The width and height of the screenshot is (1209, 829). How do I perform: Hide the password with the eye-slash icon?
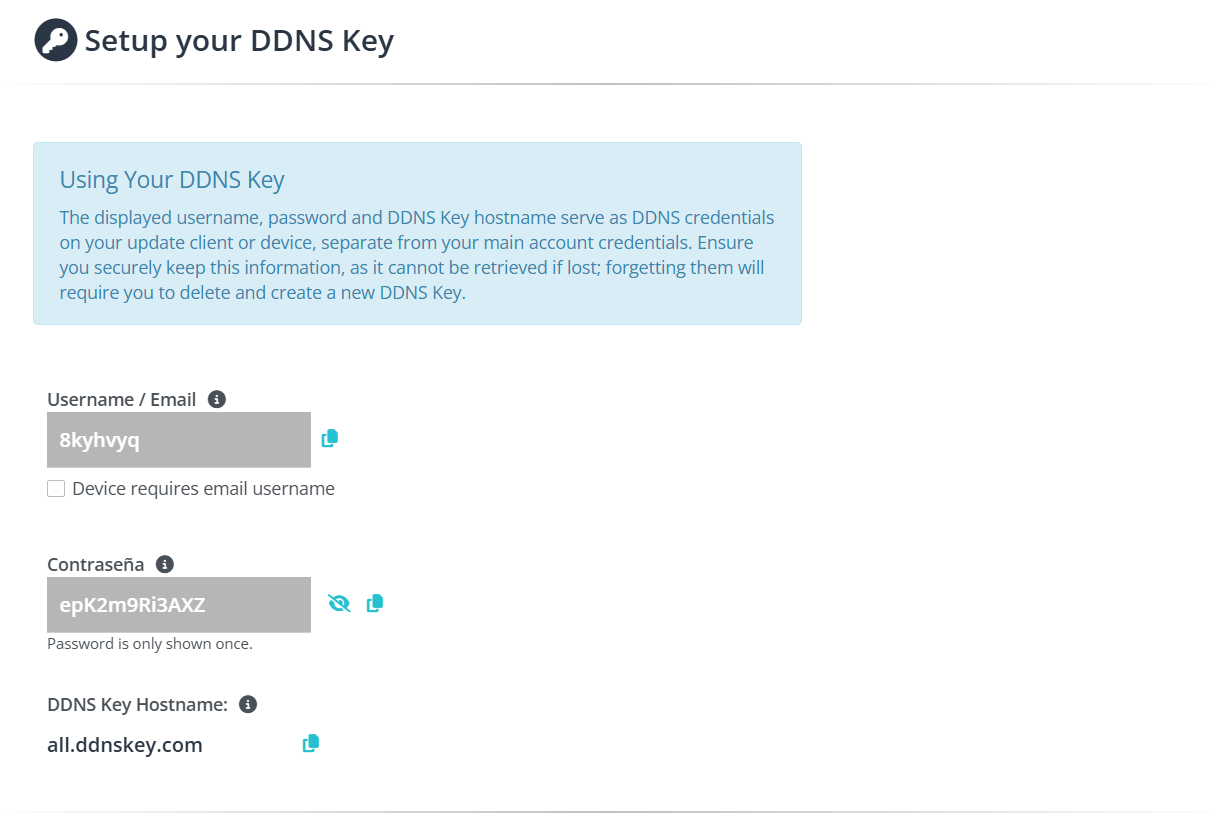point(339,603)
